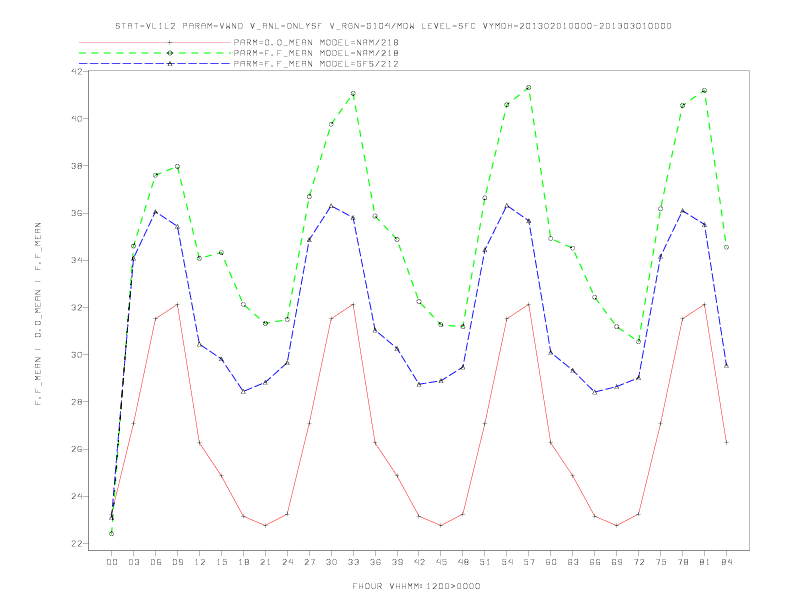The width and height of the screenshot is (792, 612).
Task: Select legend entry PARM=F.F_MEAN MODEL=GFS/212
Action: (316, 64)
